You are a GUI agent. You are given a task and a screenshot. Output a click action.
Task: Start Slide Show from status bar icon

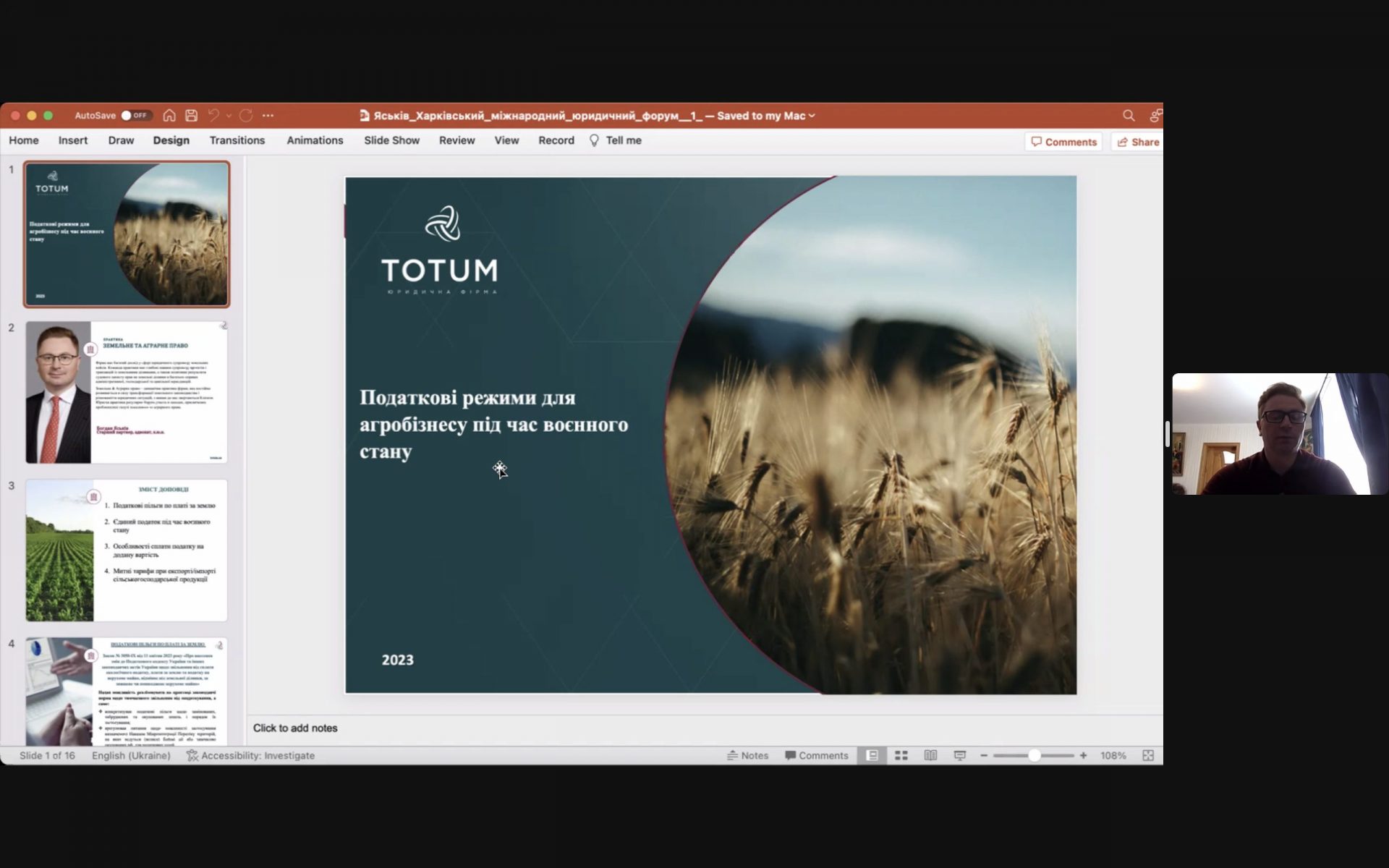959,755
